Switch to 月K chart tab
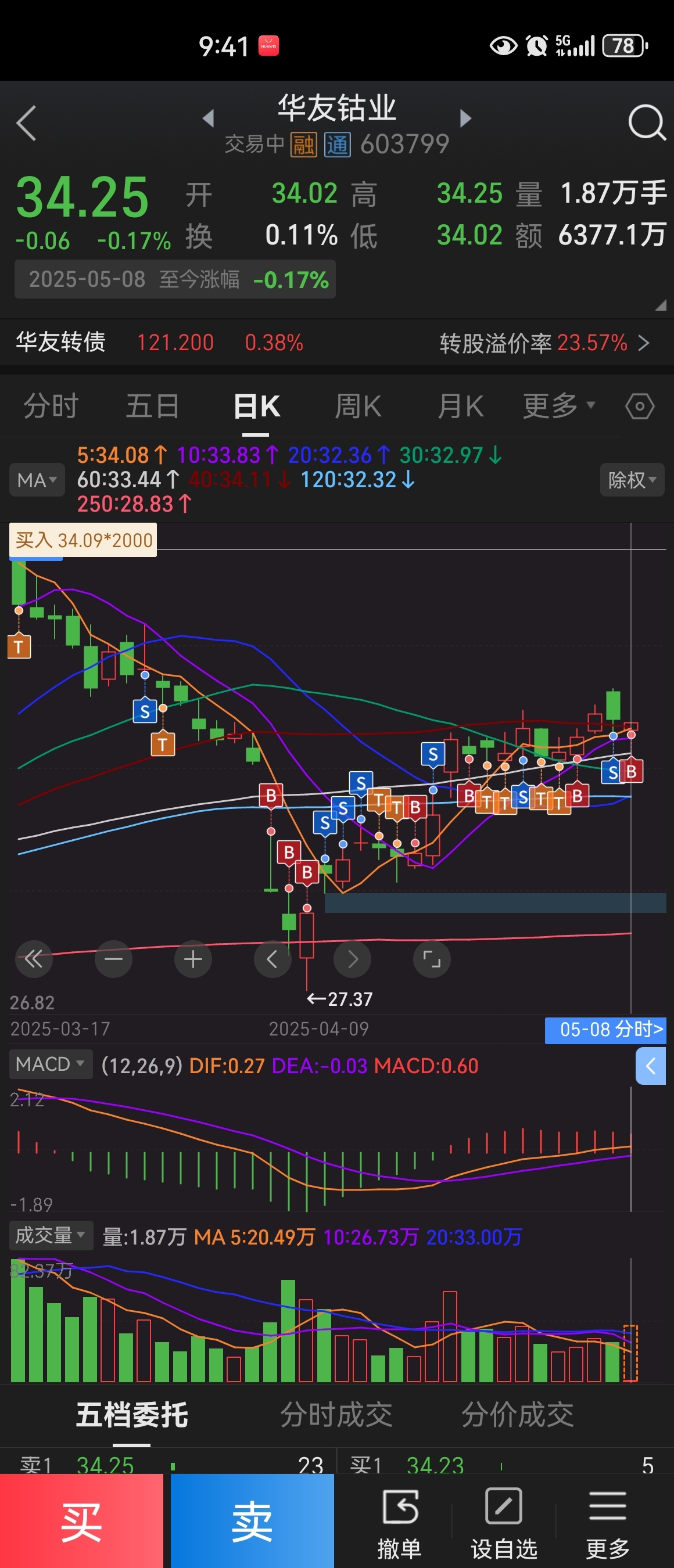Screen dimensions: 674x1568 pos(460,406)
